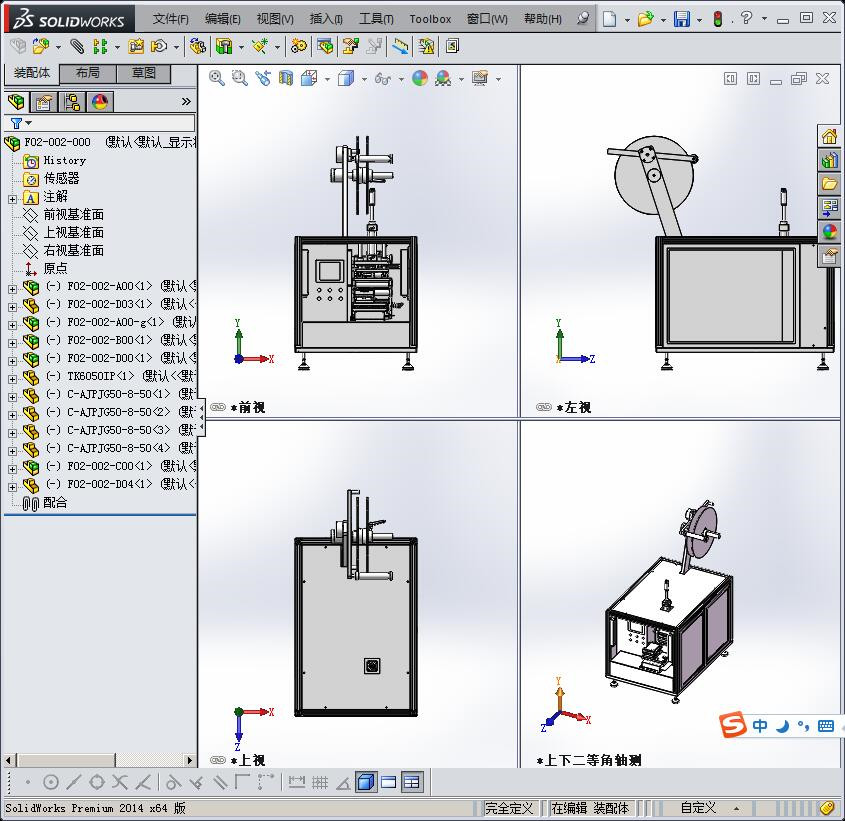Open the 视图(V) menu
This screenshot has height=821, width=845.
point(275,19)
